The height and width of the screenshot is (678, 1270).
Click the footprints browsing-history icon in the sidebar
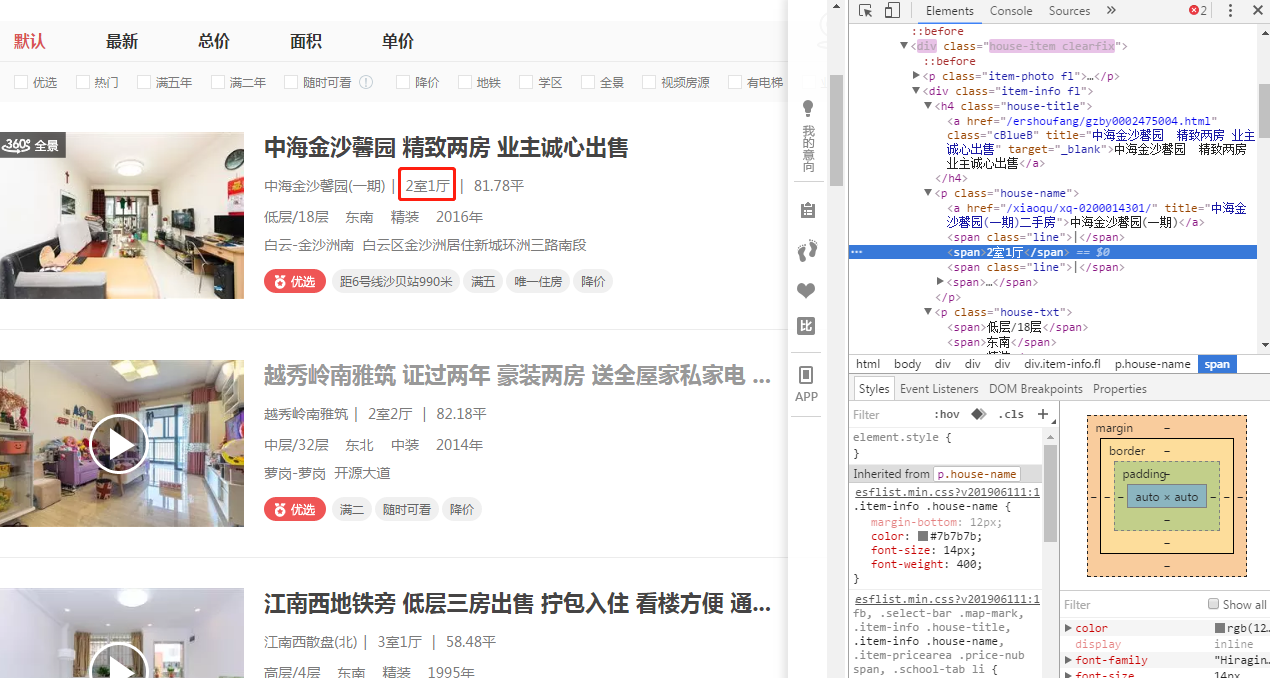tap(807, 250)
